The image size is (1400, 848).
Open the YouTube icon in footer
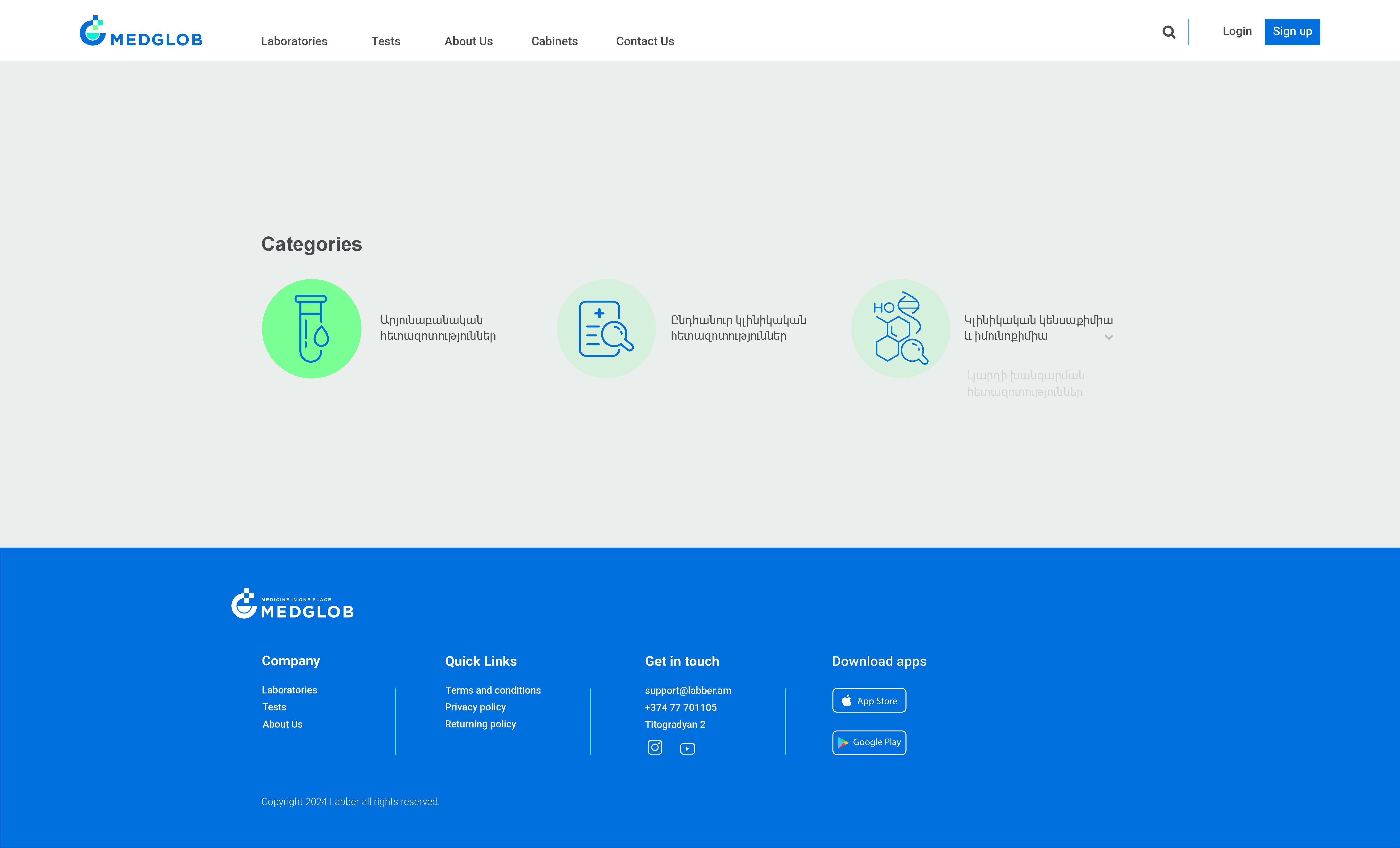click(687, 749)
